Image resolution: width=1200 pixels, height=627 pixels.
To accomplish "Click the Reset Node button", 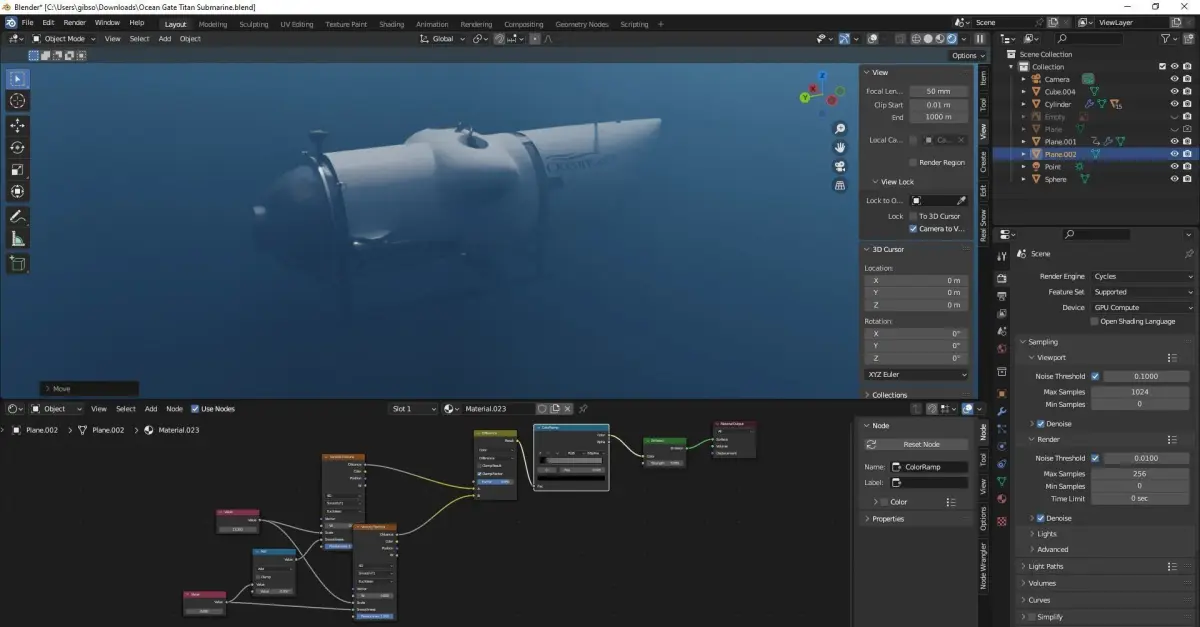I will point(917,444).
